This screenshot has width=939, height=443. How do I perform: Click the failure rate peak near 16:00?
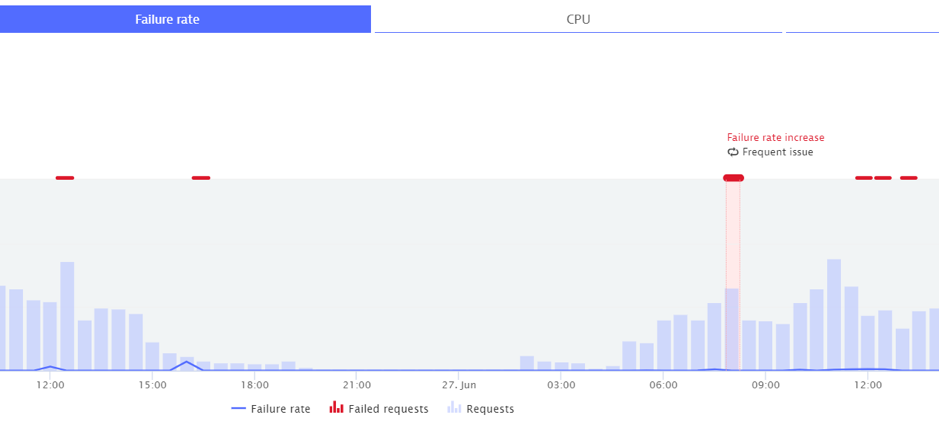187,362
